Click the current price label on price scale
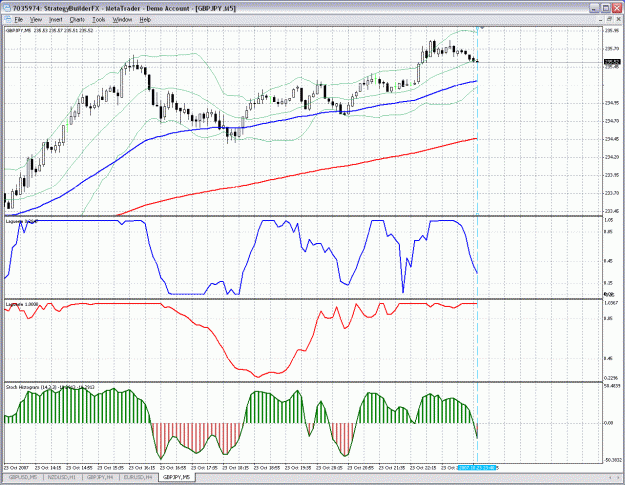 pos(612,62)
